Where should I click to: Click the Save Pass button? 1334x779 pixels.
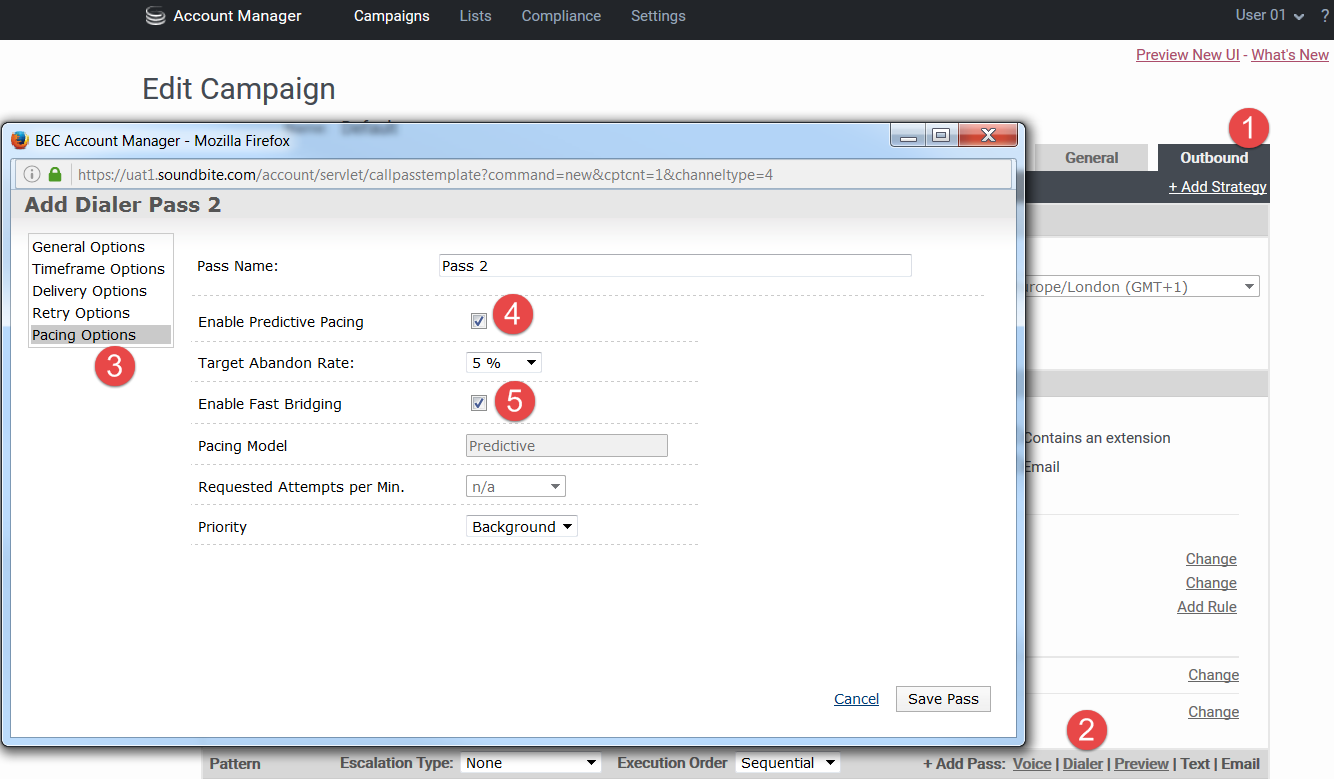[943, 699]
